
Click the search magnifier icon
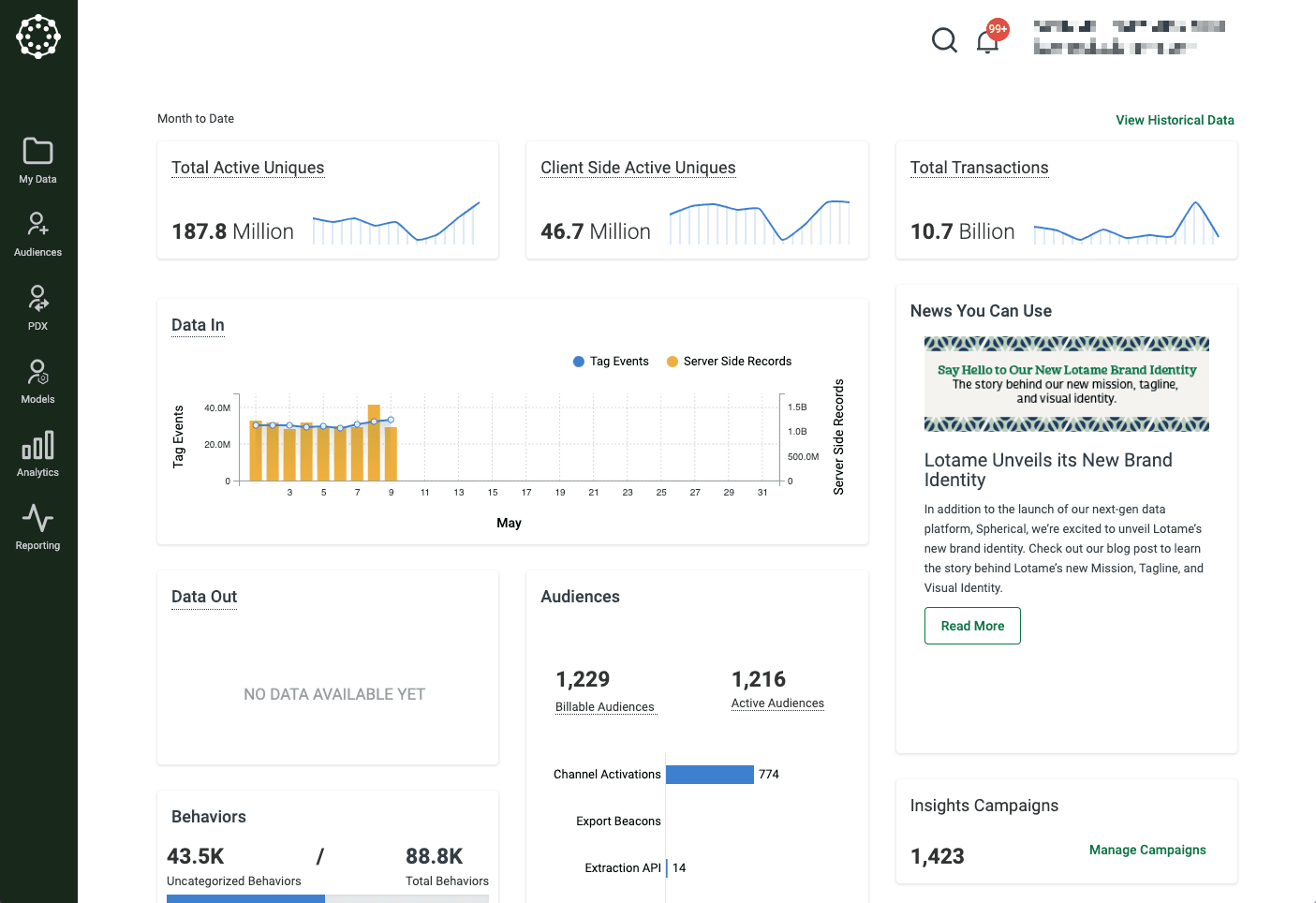944,40
